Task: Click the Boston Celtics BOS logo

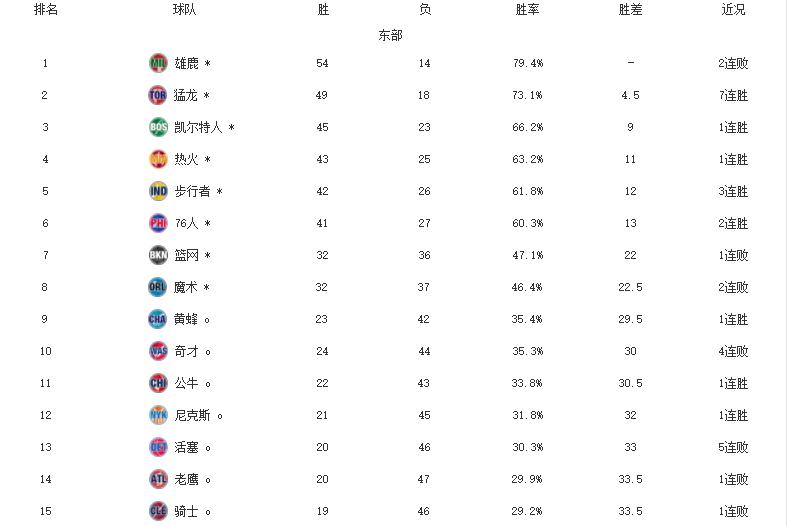Action: 158,127
